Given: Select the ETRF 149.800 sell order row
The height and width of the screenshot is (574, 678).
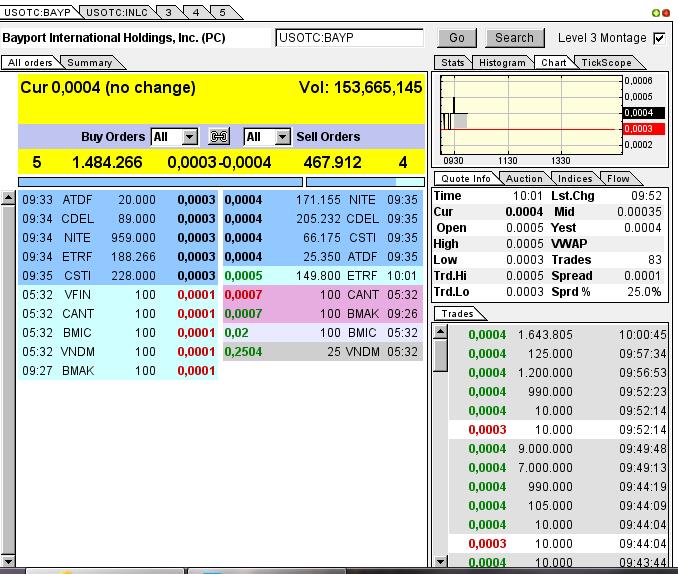Looking at the screenshot, I should (323, 276).
